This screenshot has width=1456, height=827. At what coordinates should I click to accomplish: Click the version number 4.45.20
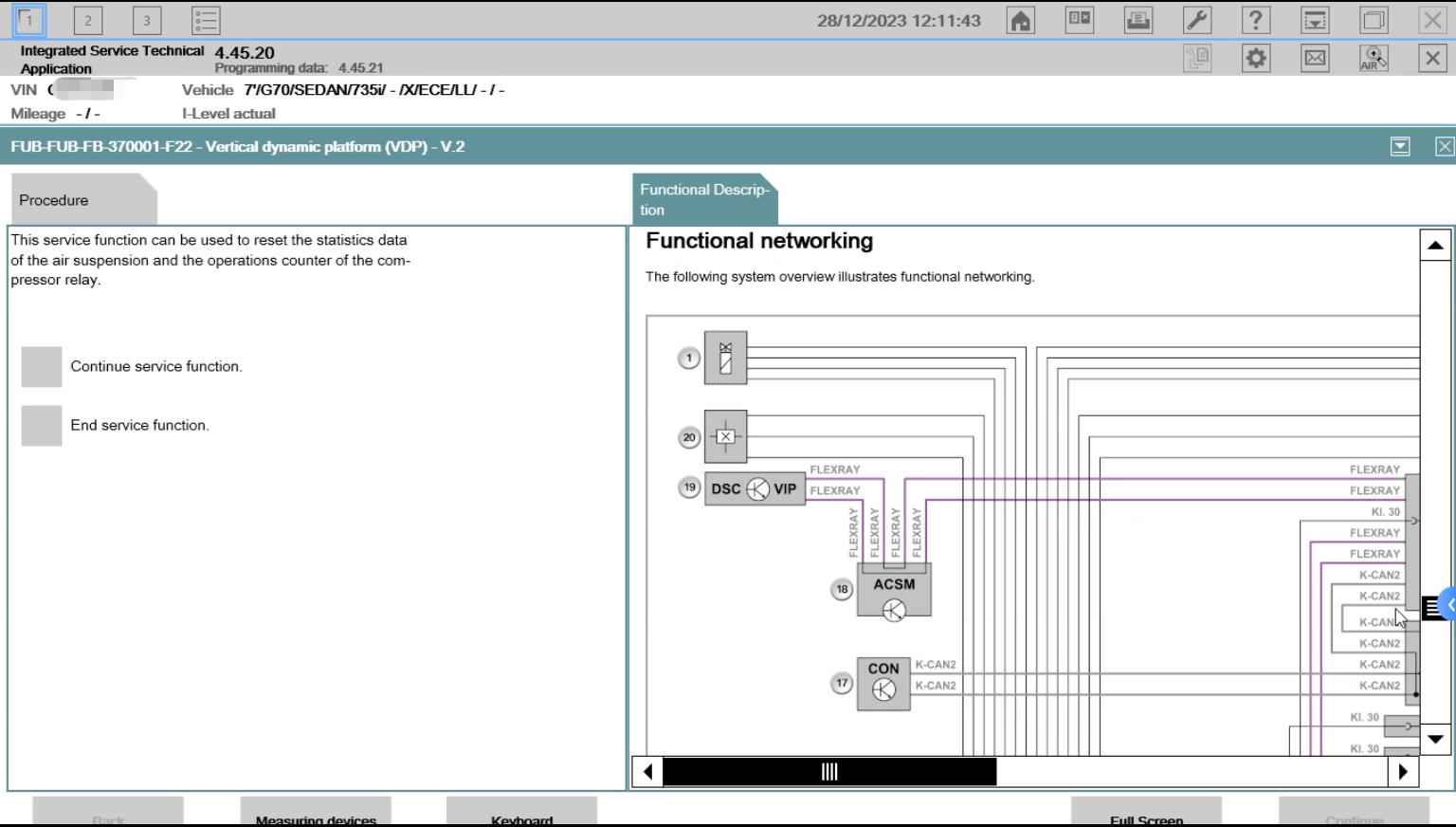[x=245, y=53]
